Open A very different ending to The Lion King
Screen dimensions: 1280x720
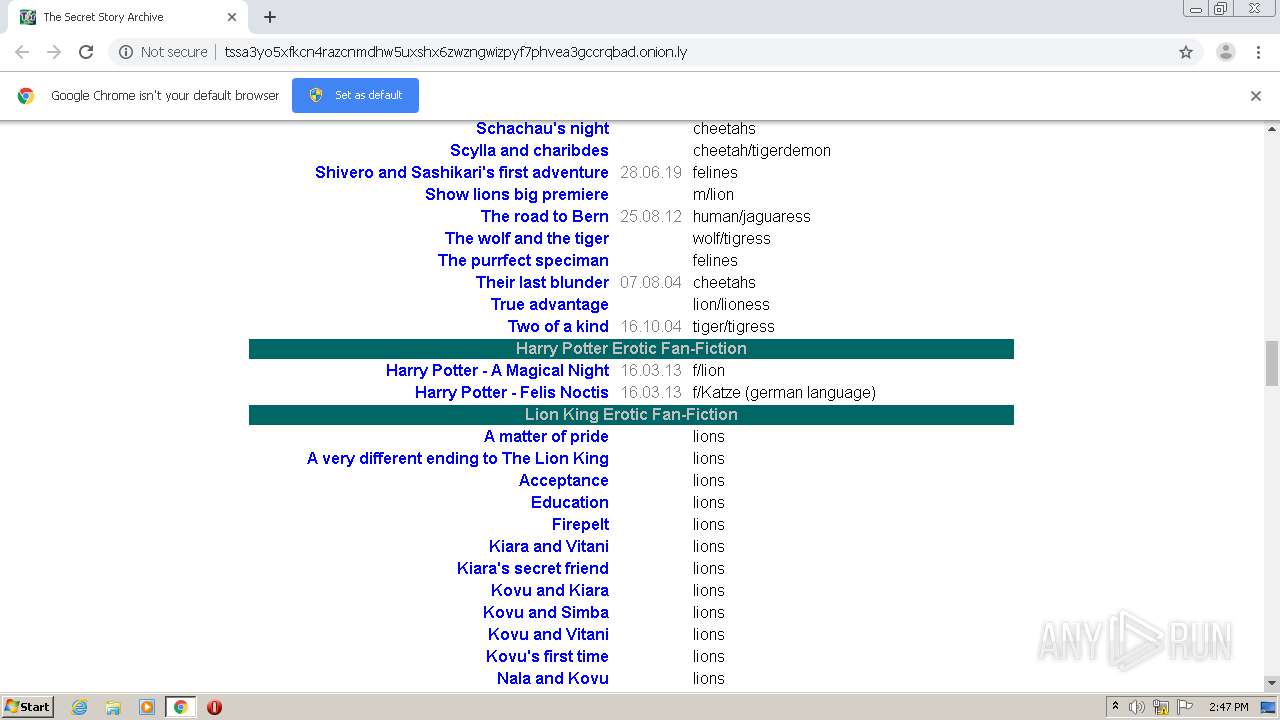click(458, 458)
